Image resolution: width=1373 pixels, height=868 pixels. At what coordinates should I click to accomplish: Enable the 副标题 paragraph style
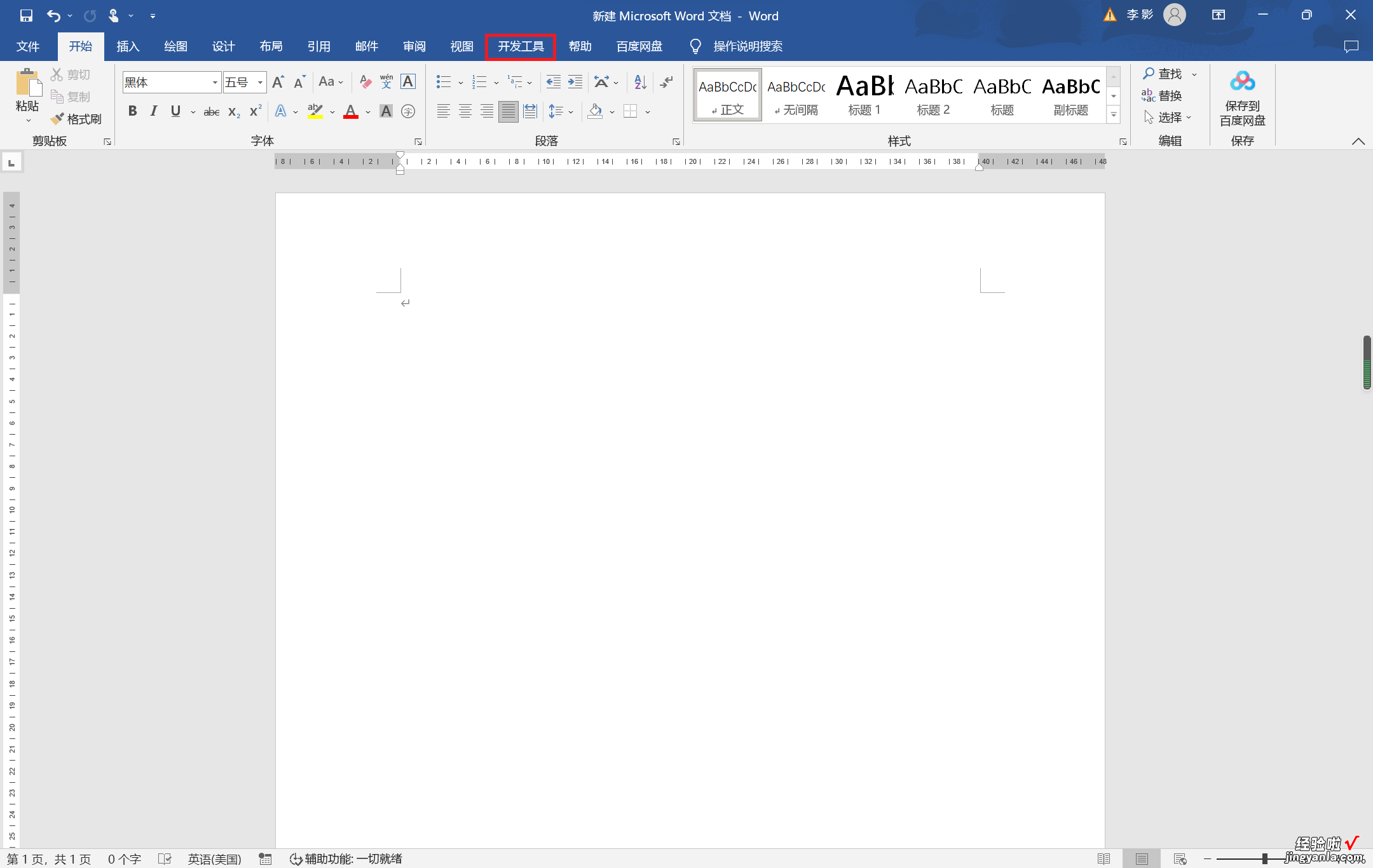pos(1072,95)
